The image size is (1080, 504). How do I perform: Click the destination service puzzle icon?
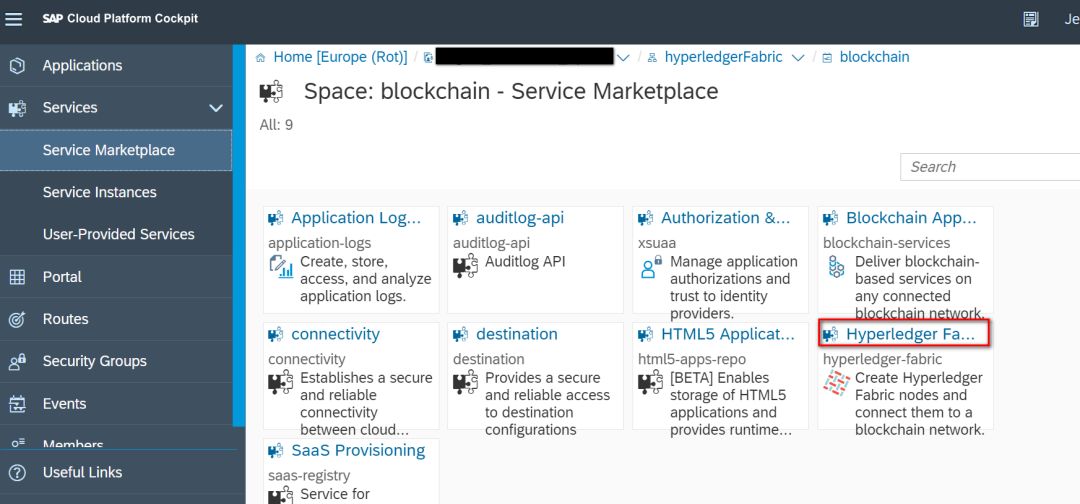click(466, 382)
